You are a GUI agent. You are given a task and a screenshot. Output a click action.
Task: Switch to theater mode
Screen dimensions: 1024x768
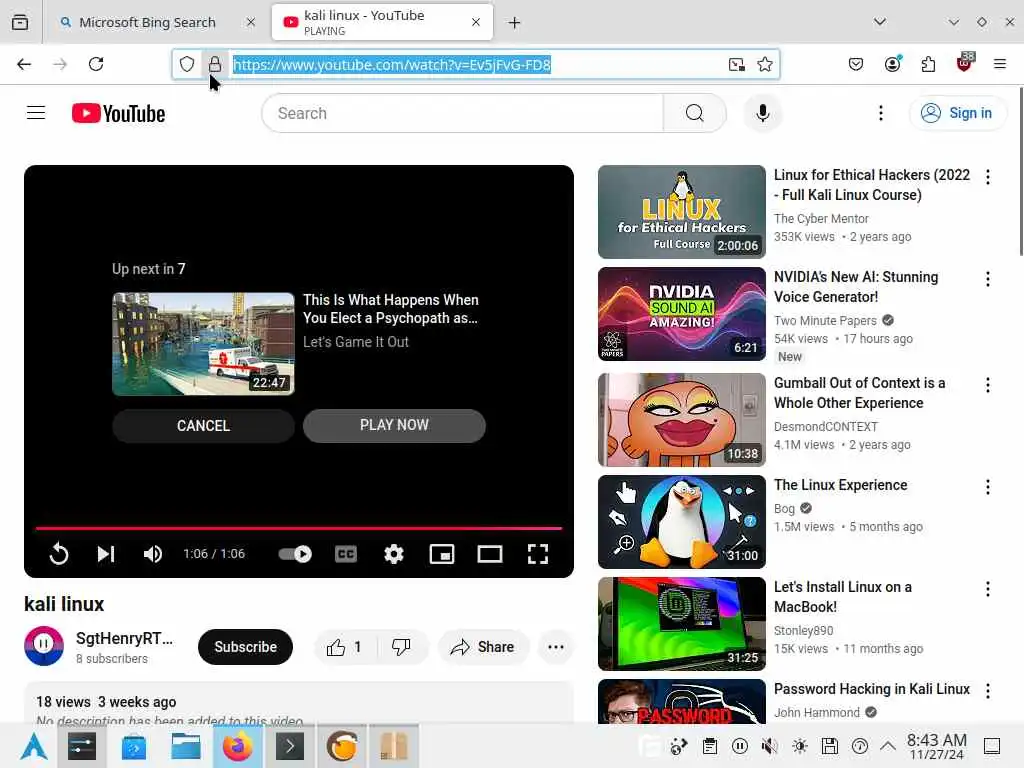pyautogui.click(x=490, y=554)
